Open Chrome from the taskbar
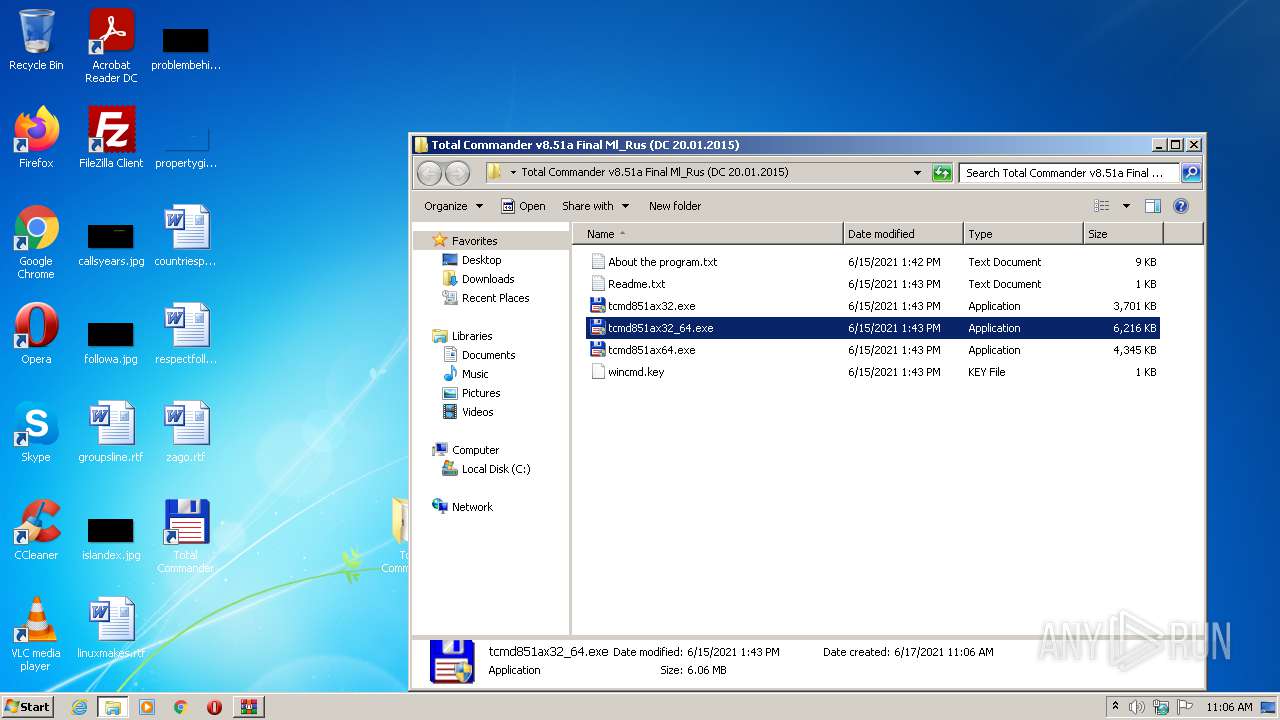The image size is (1280, 720). coord(181,707)
